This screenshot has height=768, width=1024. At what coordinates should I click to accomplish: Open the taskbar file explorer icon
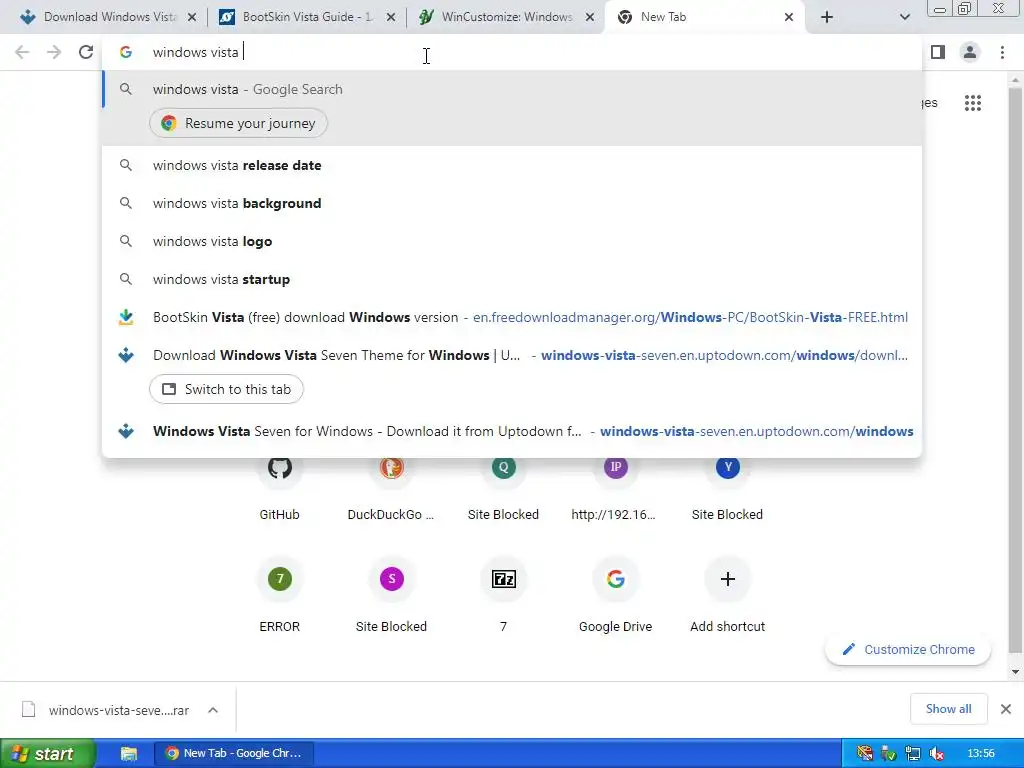pos(129,754)
